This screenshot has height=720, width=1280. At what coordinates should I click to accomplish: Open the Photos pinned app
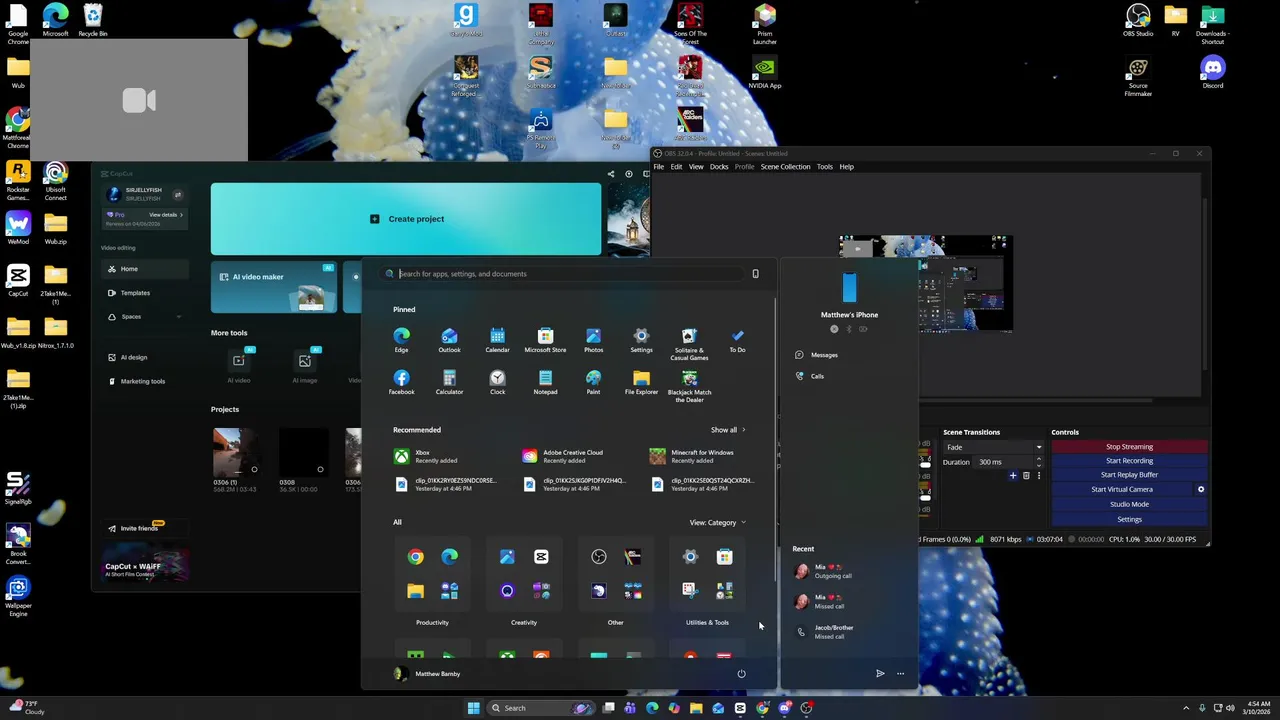(593, 340)
